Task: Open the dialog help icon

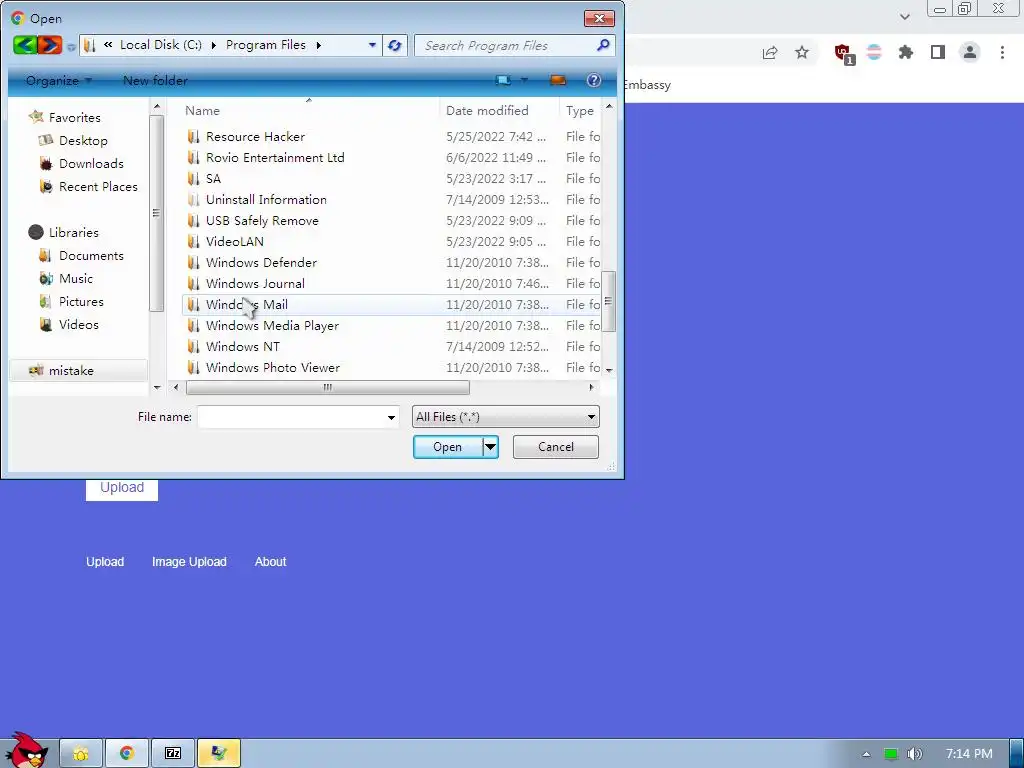Action: [x=593, y=80]
